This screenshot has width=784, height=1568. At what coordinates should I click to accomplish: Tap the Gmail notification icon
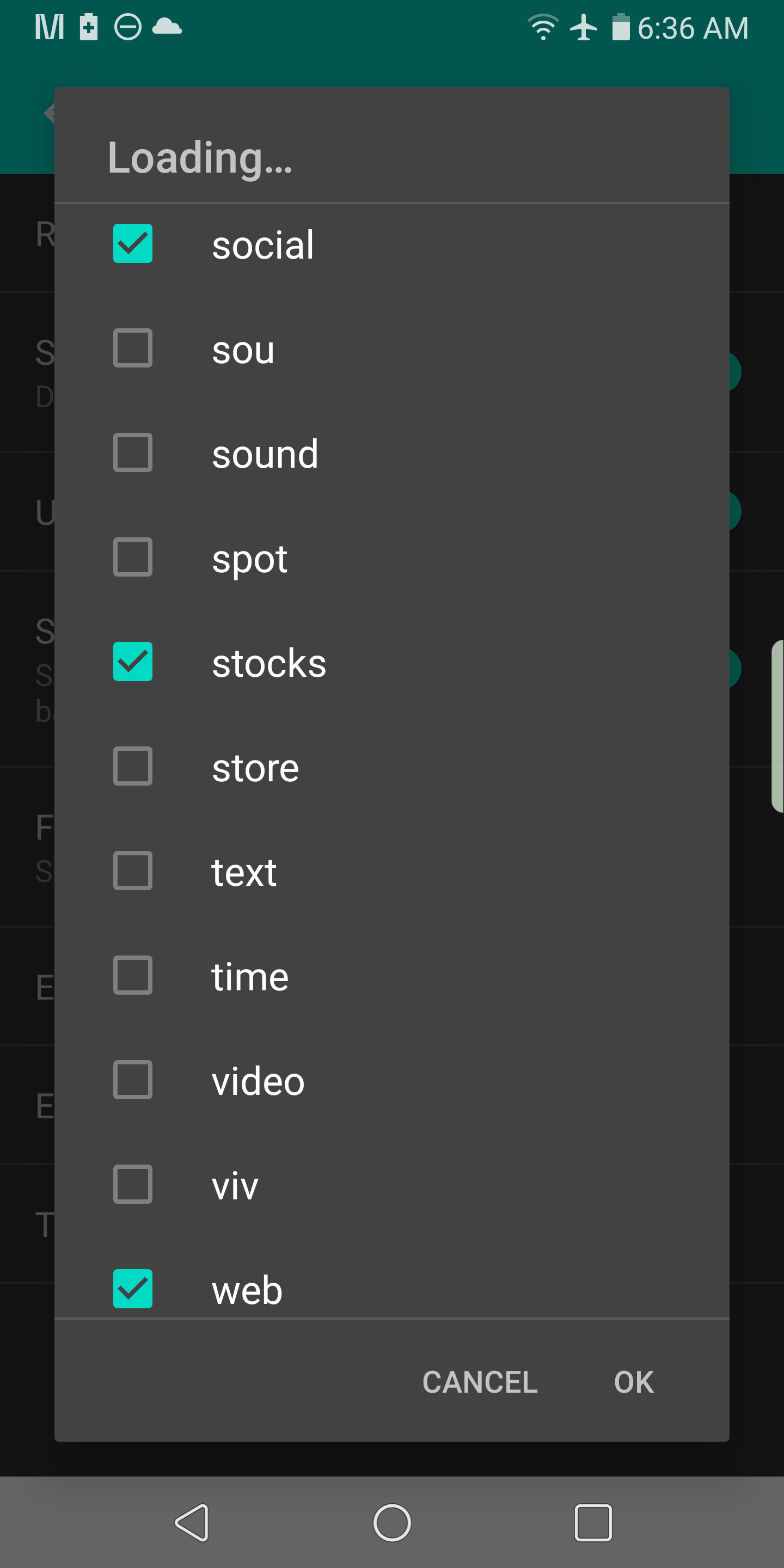[x=50, y=27]
